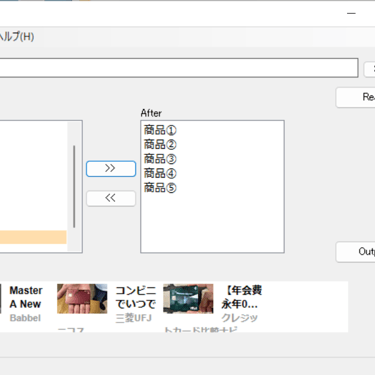
Task: Minimize the window
Action: coord(351,13)
